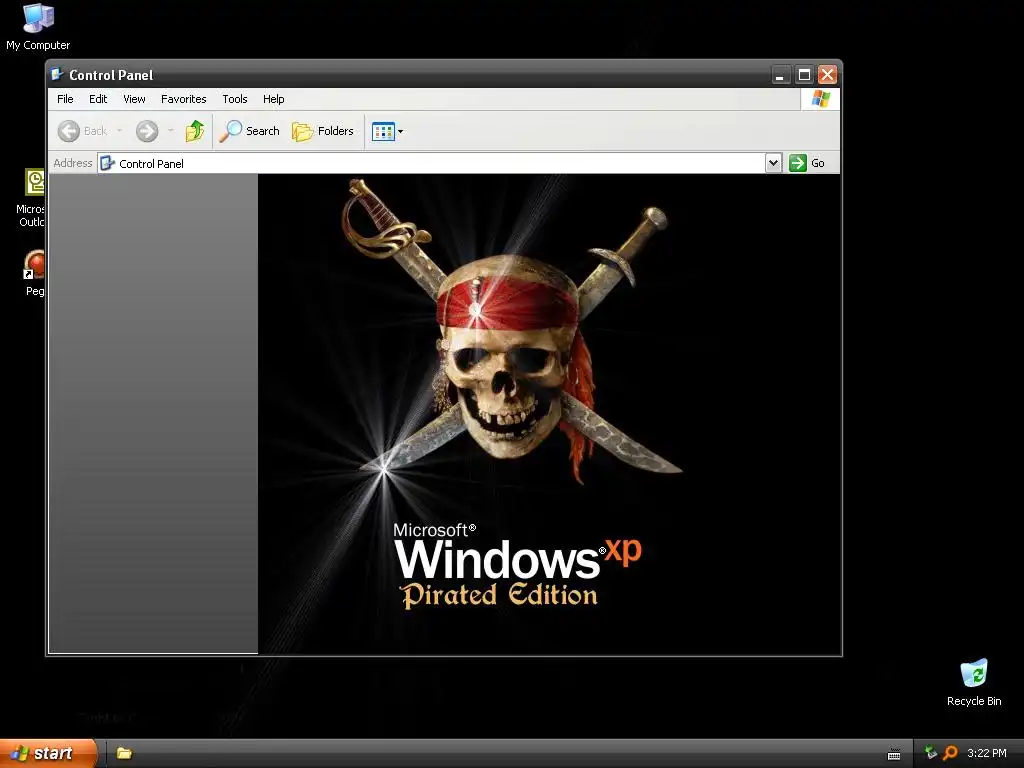Expand the Address bar dropdown list

point(773,163)
